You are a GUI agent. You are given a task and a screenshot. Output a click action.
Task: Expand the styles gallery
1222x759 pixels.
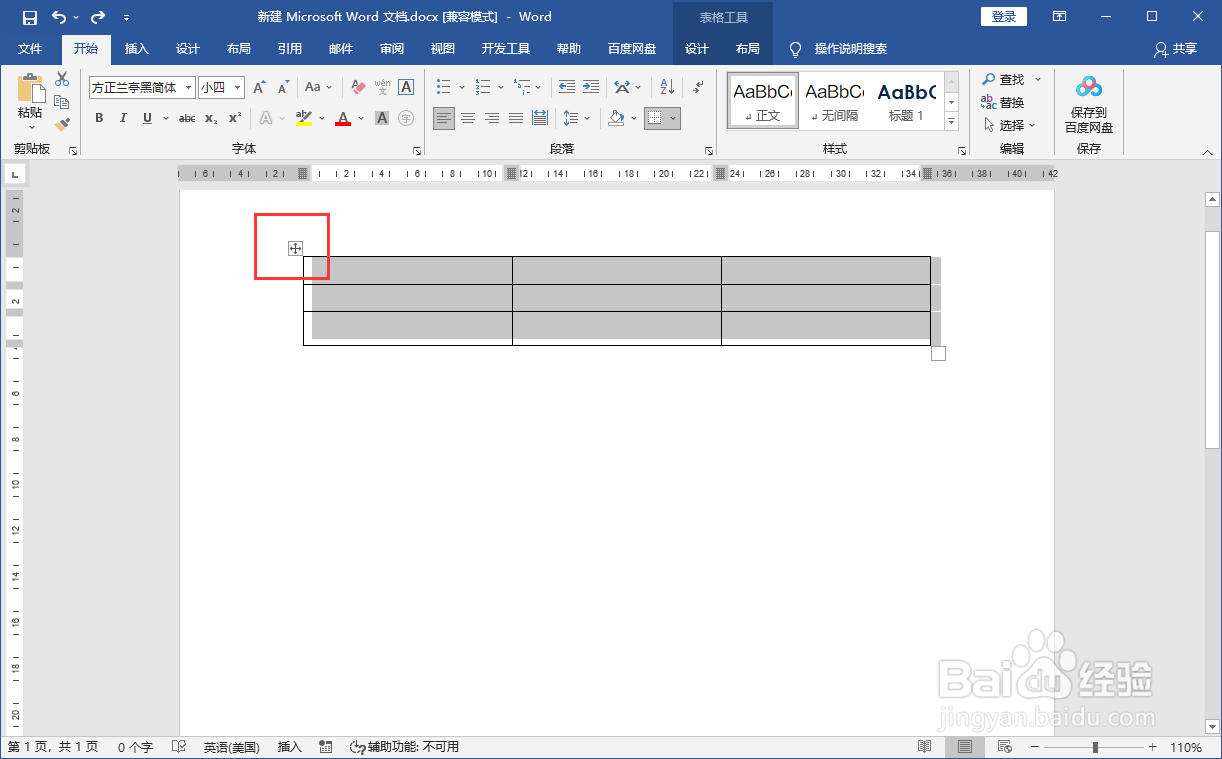(952, 122)
